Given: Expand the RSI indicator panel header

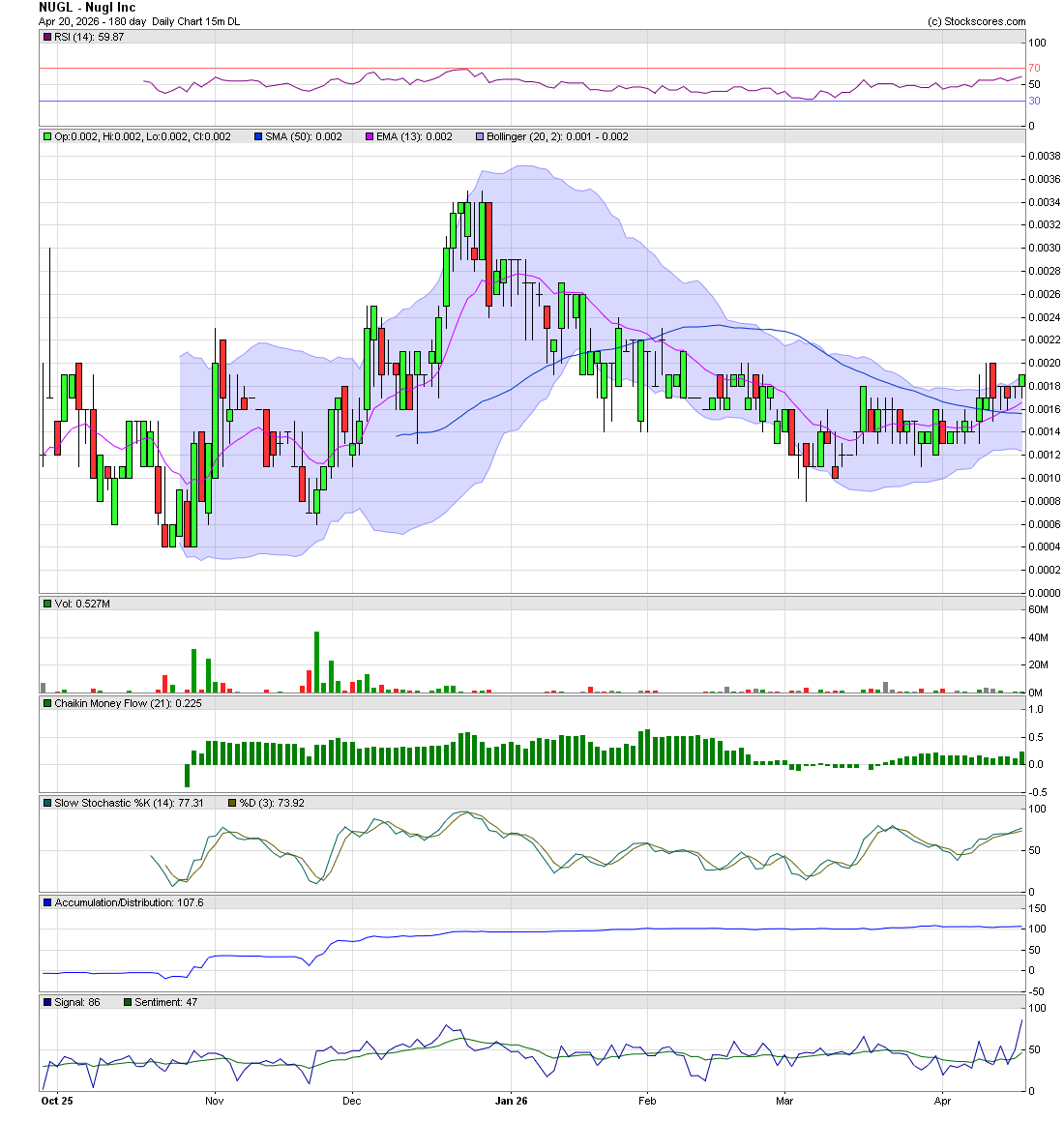Looking at the screenshot, I should pyautogui.click(x=532, y=36).
